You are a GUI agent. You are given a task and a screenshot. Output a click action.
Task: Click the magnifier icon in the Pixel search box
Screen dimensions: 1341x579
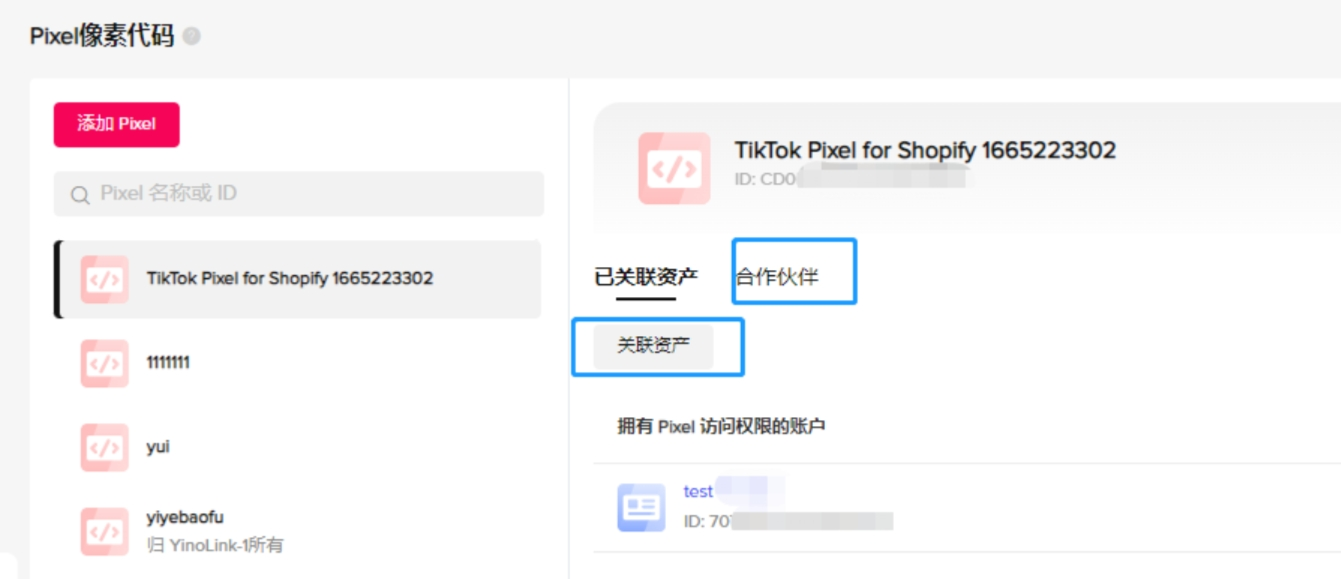pos(79,195)
